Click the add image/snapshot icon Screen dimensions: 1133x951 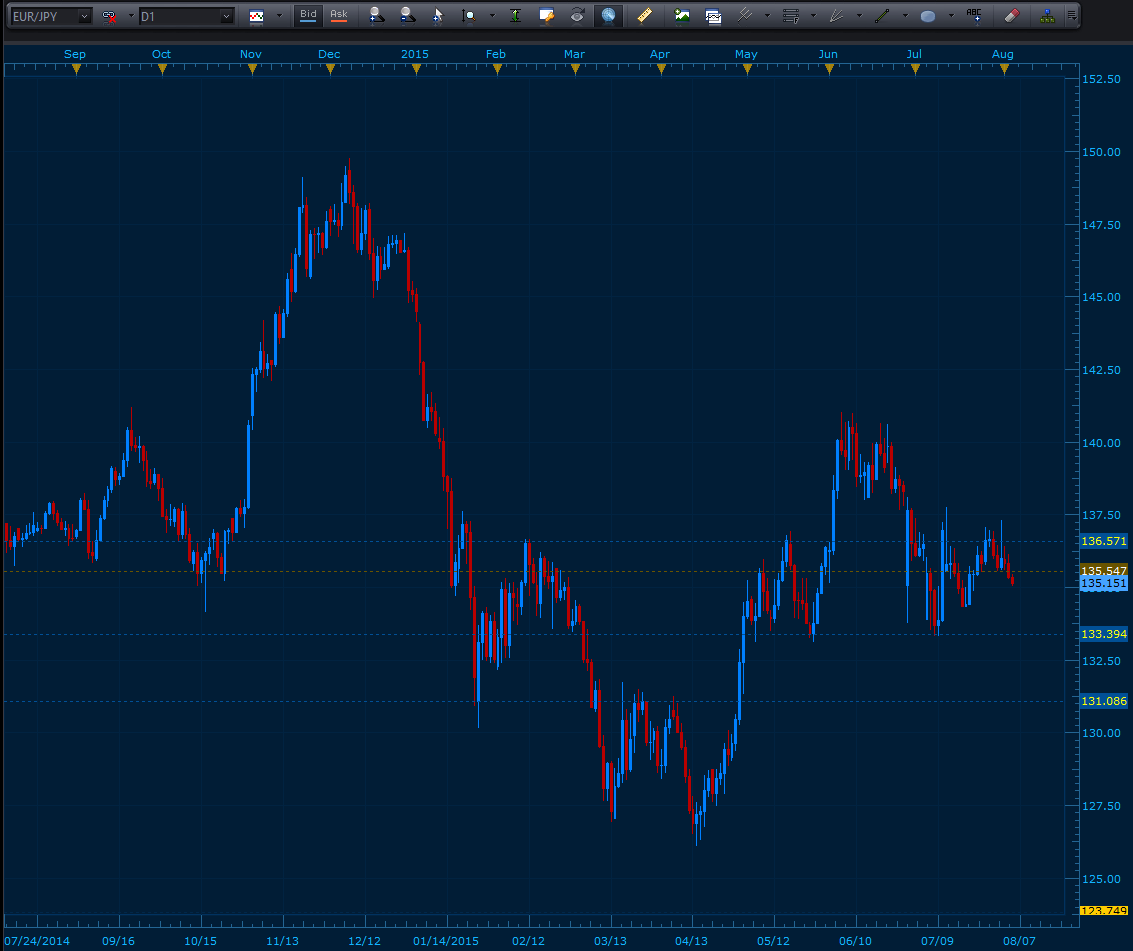click(x=682, y=16)
